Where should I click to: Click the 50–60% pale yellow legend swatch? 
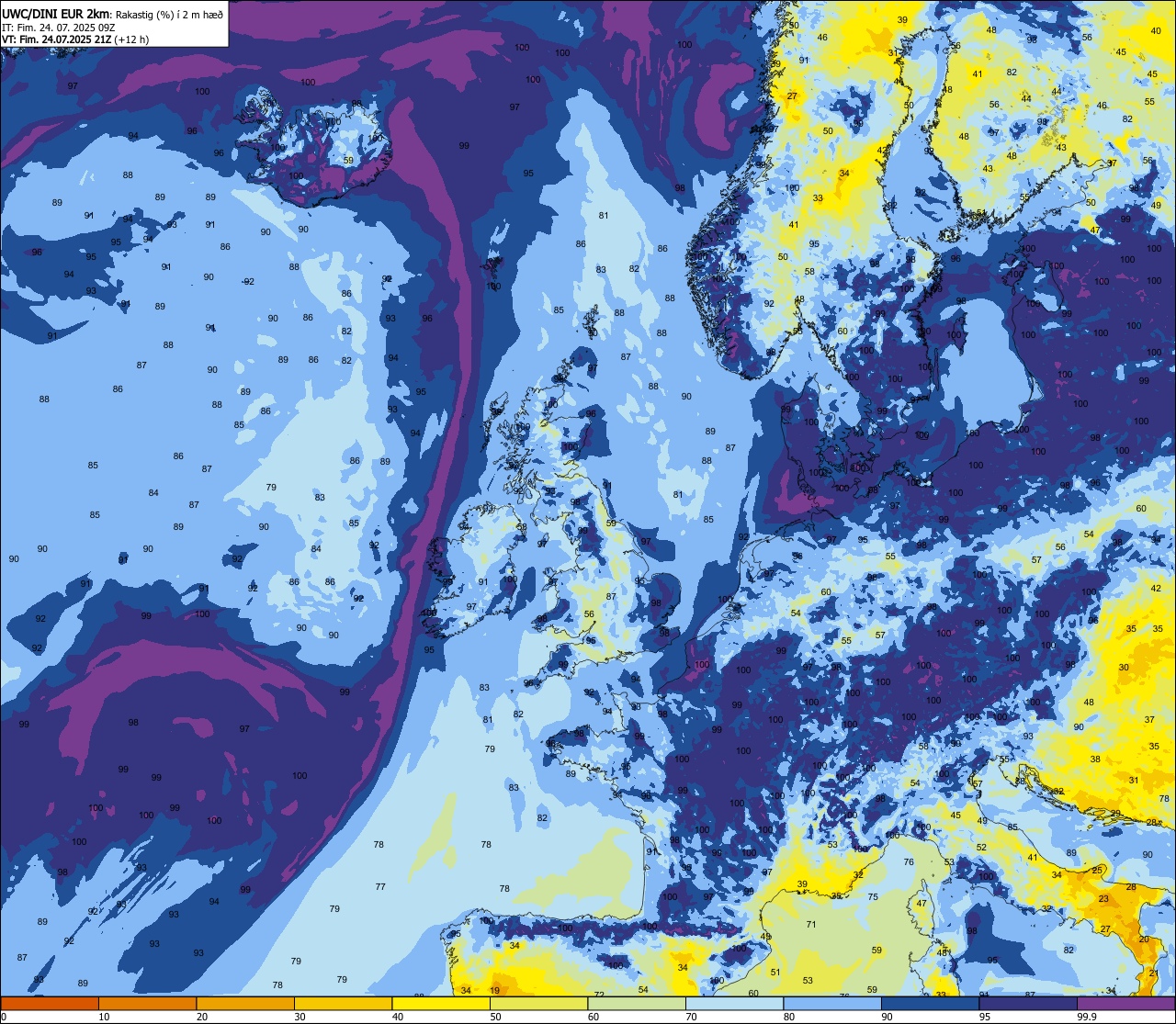point(538,1004)
